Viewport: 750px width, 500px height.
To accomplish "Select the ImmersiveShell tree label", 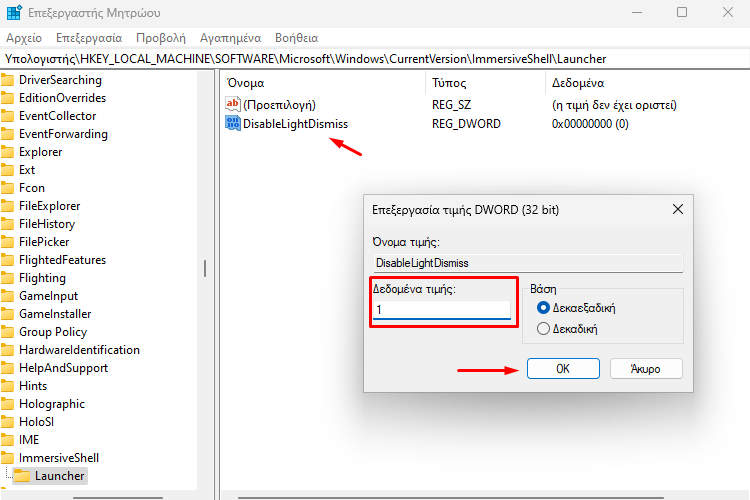I will (59, 458).
